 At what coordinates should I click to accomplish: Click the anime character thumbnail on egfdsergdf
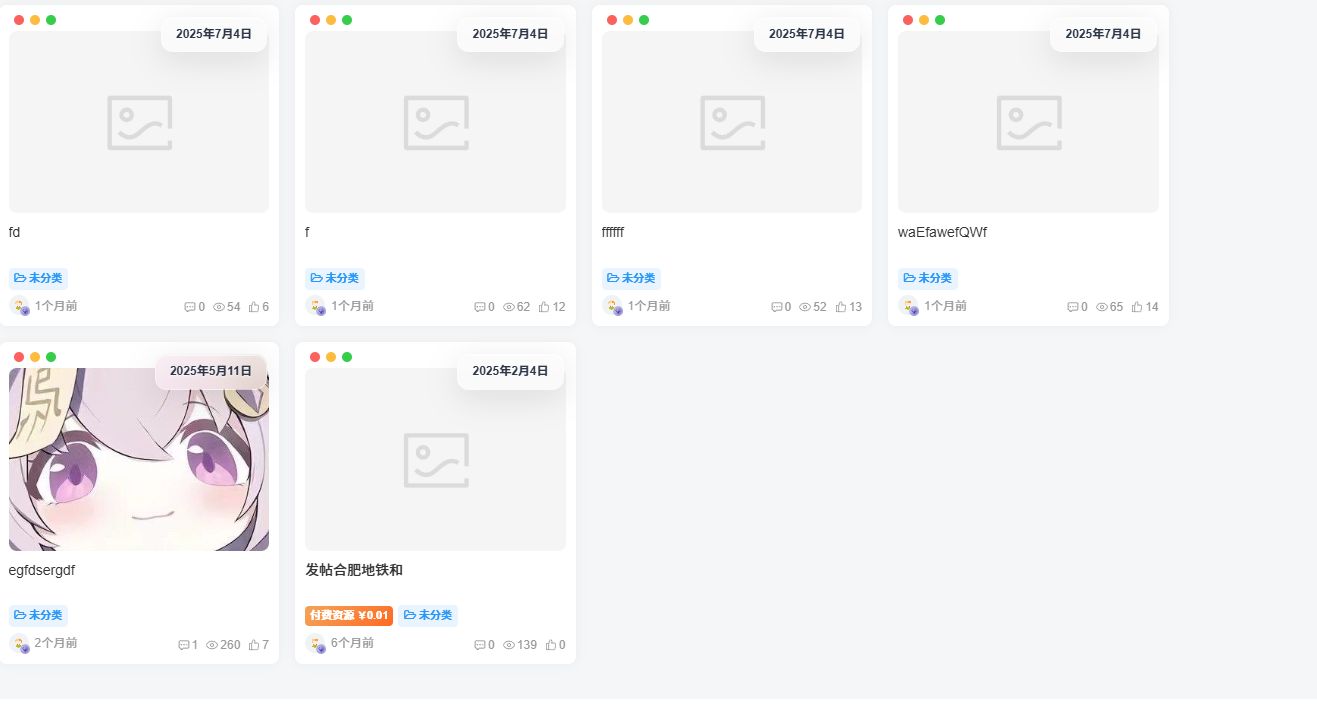pyautogui.click(x=138, y=459)
